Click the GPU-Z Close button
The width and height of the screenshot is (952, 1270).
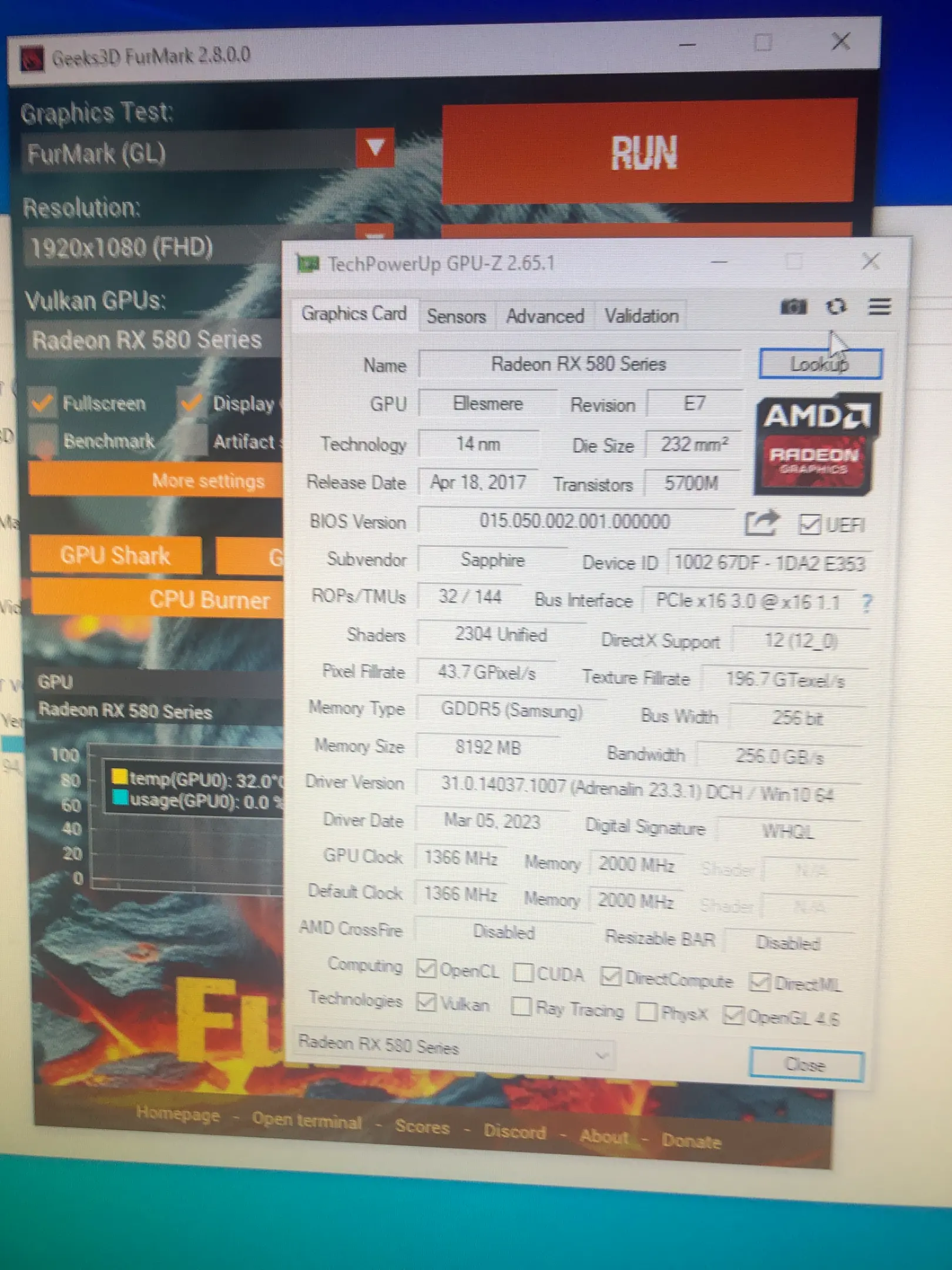point(806,1065)
